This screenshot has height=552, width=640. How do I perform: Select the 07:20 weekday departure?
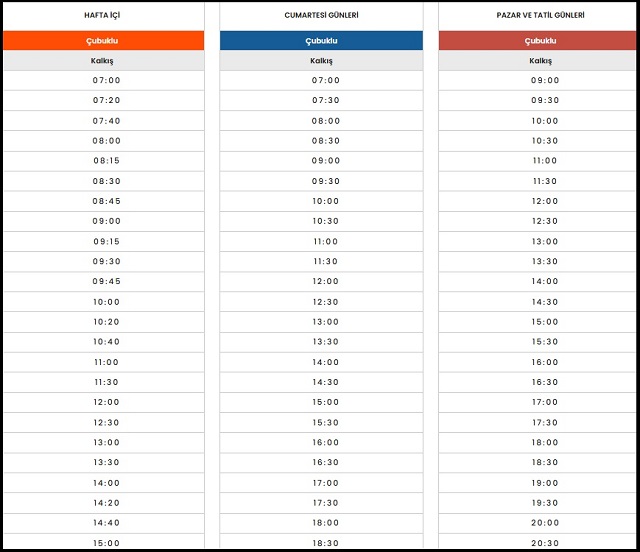click(x=106, y=101)
